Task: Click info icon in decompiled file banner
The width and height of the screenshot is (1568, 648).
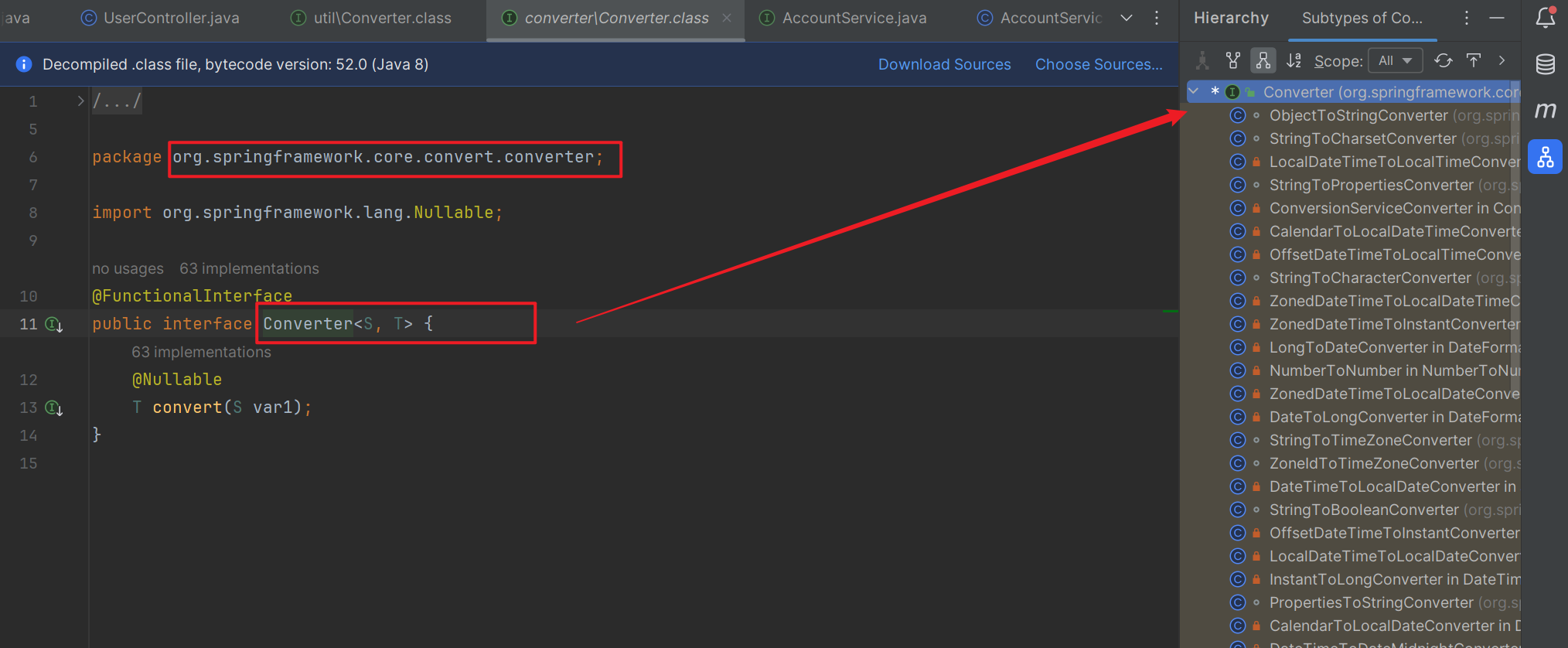Action: pyautogui.click(x=24, y=64)
